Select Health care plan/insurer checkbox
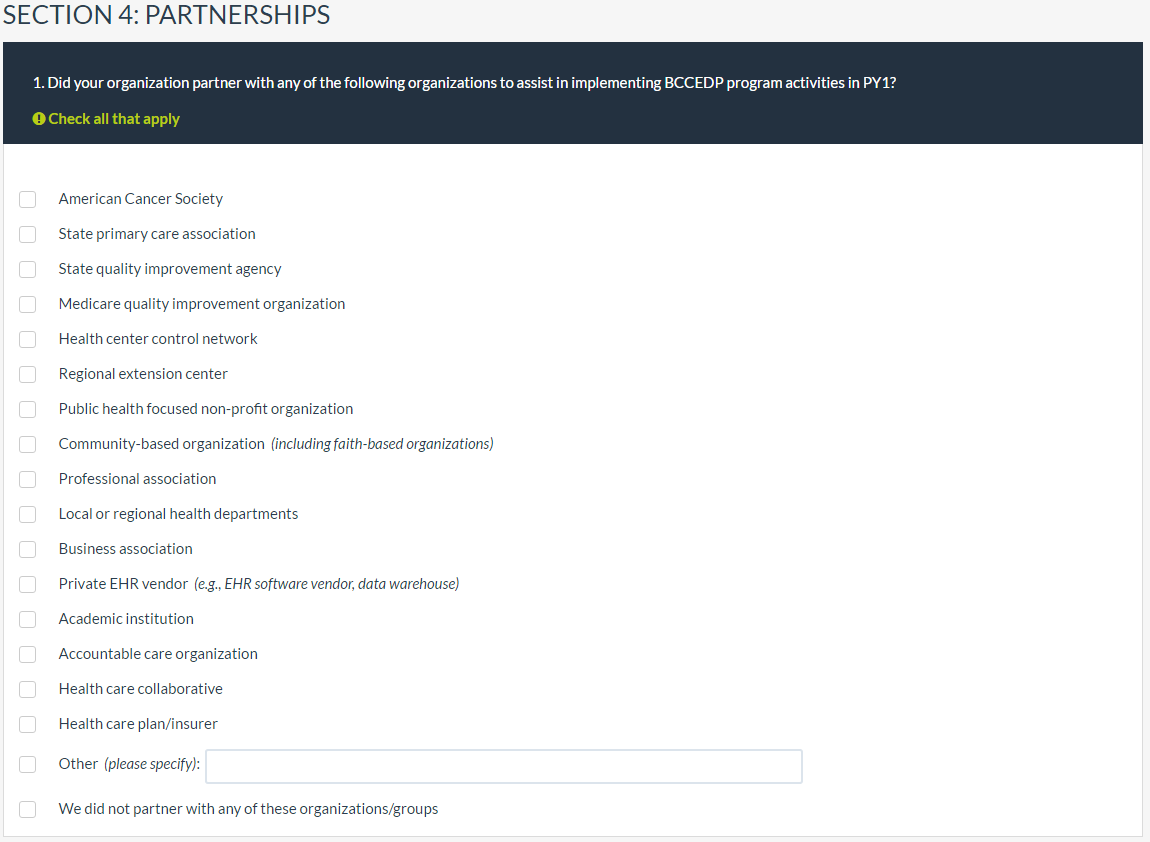The height and width of the screenshot is (842, 1150). [28, 724]
